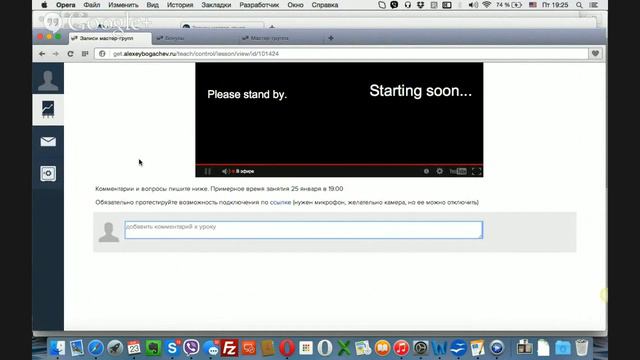The image size is (640, 360).
Task: Open Calendar in the Dock
Action: pyautogui.click(x=134, y=348)
